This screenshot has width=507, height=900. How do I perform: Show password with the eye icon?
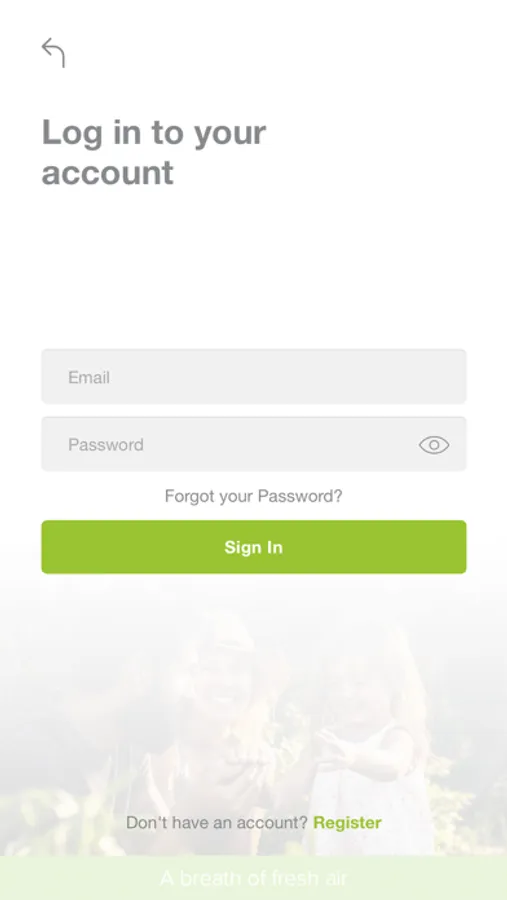tap(434, 445)
